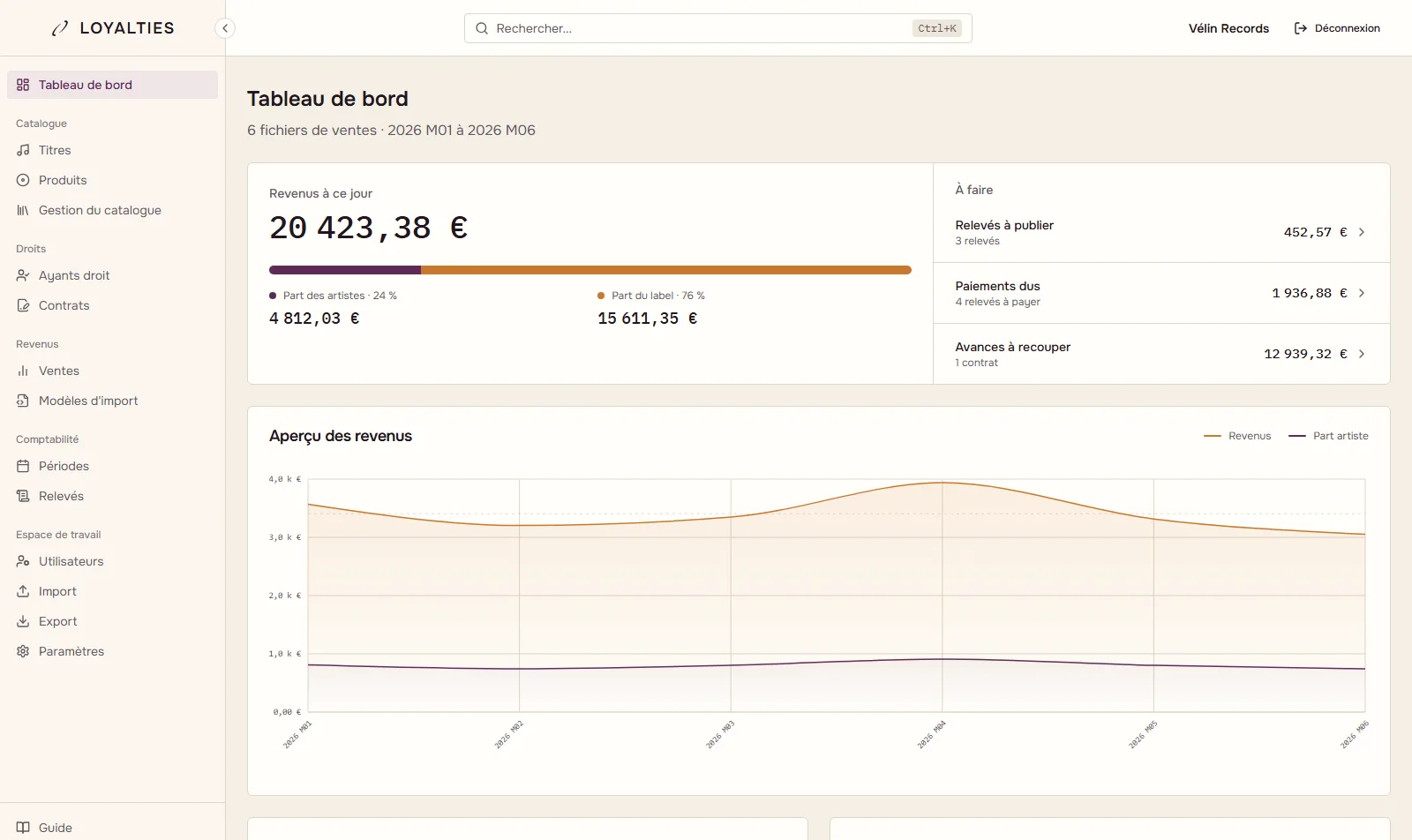This screenshot has width=1412, height=840.
Task: Click the Titres music note icon
Action: coord(23,150)
